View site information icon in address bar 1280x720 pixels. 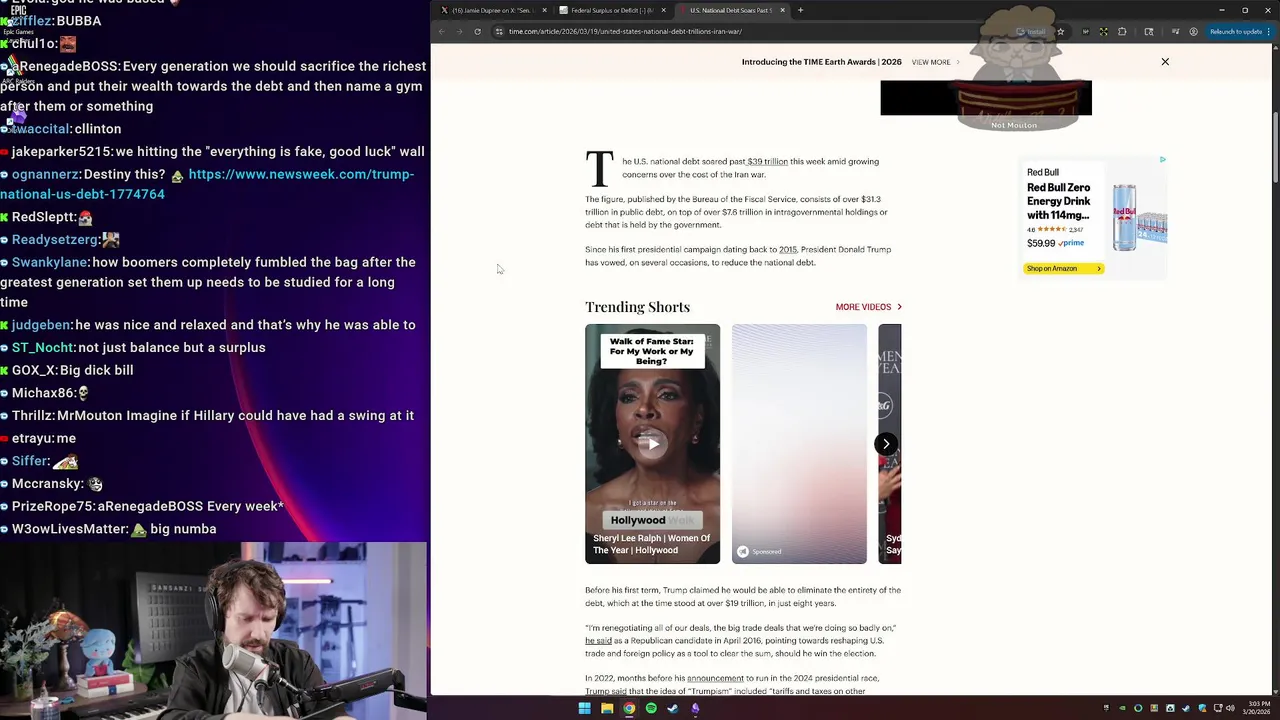498,31
